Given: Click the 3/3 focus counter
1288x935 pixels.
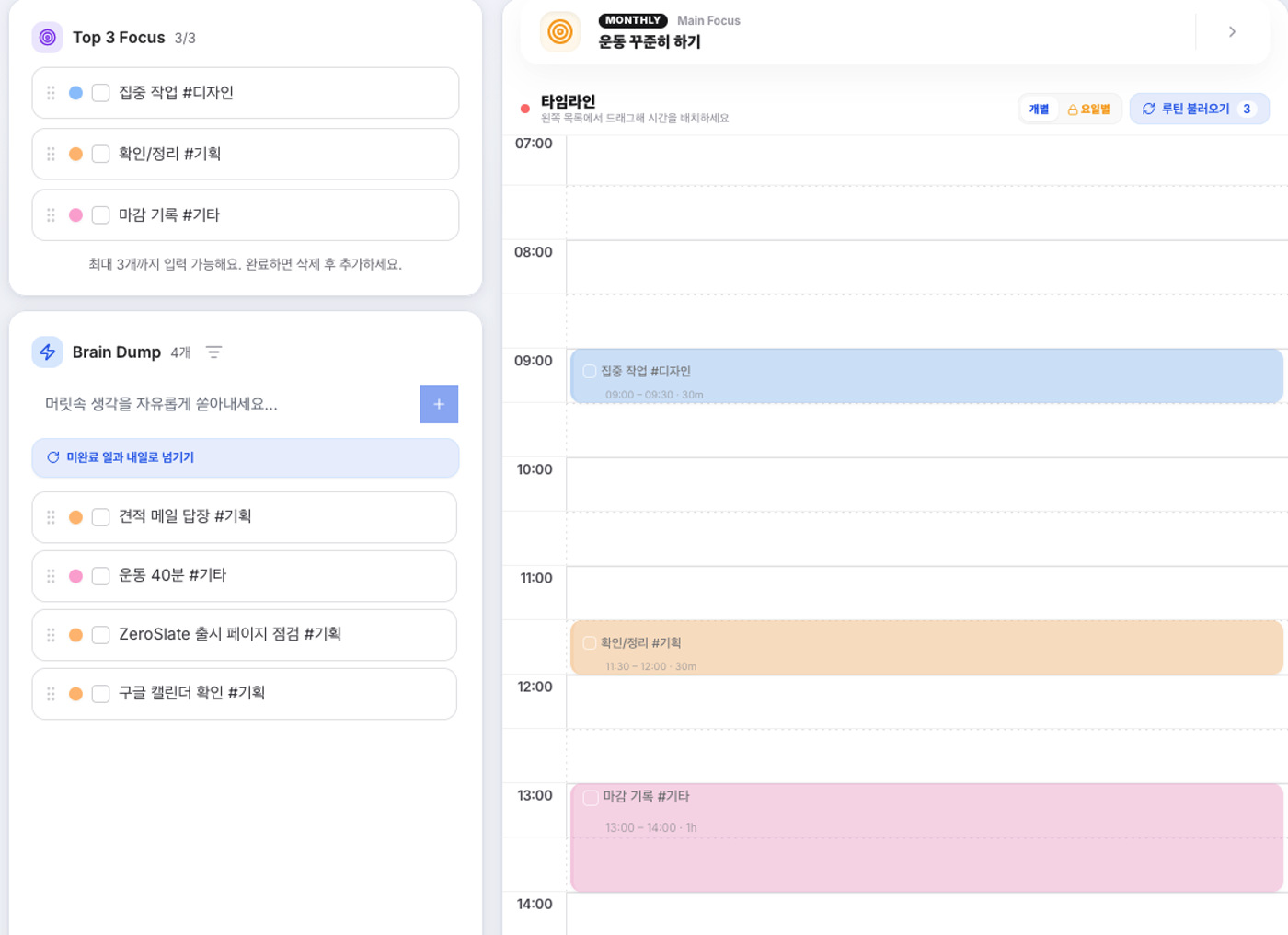Looking at the screenshot, I should tap(185, 39).
